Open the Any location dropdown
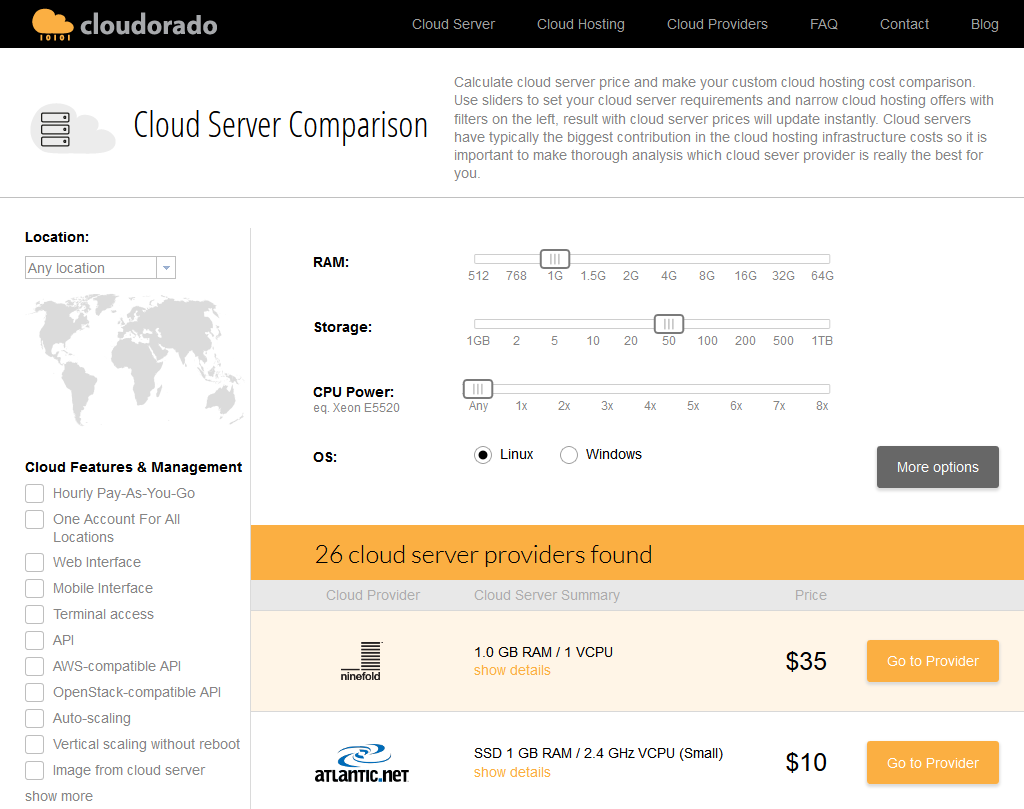This screenshot has height=809, width=1024. (100, 268)
